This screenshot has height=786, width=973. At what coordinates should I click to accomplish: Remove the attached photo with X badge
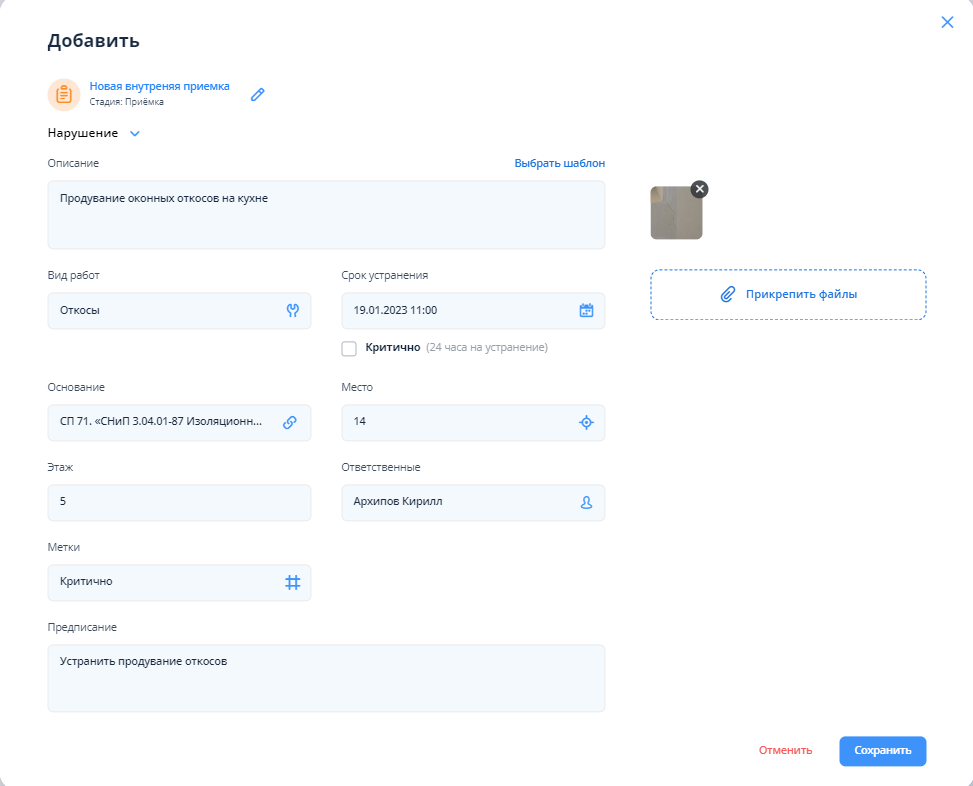point(699,189)
